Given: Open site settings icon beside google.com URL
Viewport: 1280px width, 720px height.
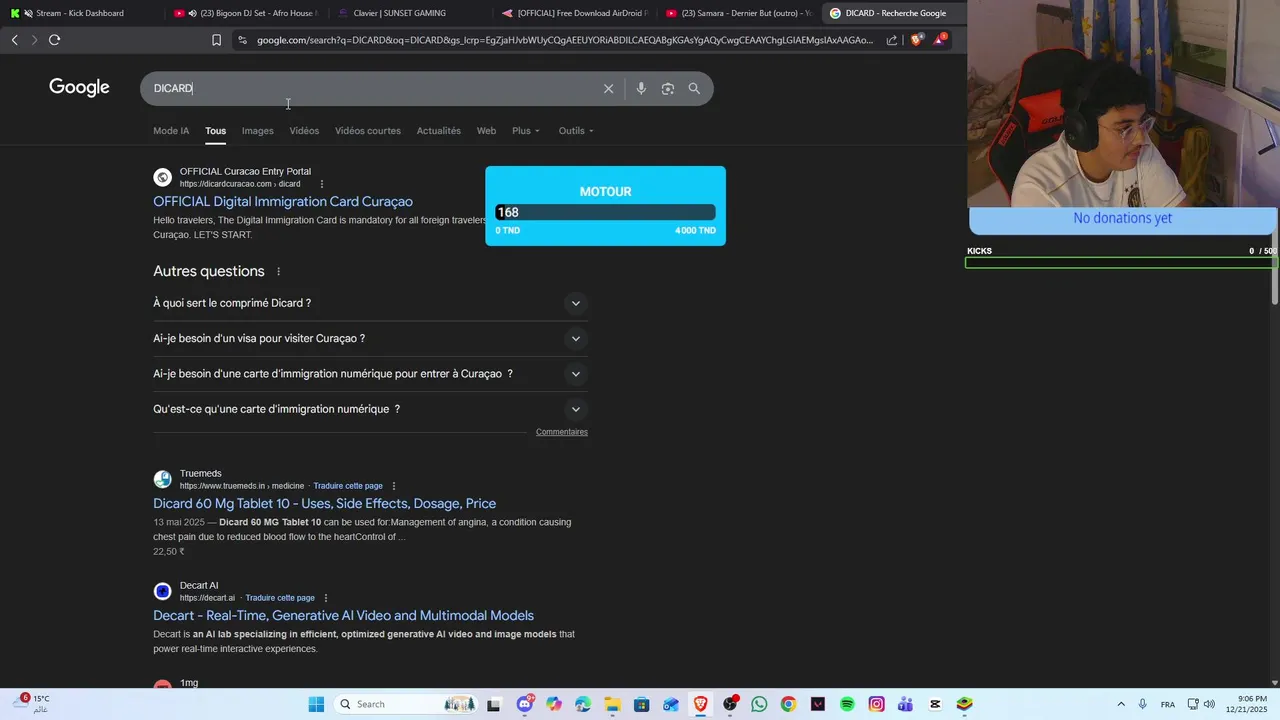Looking at the screenshot, I should [242, 40].
